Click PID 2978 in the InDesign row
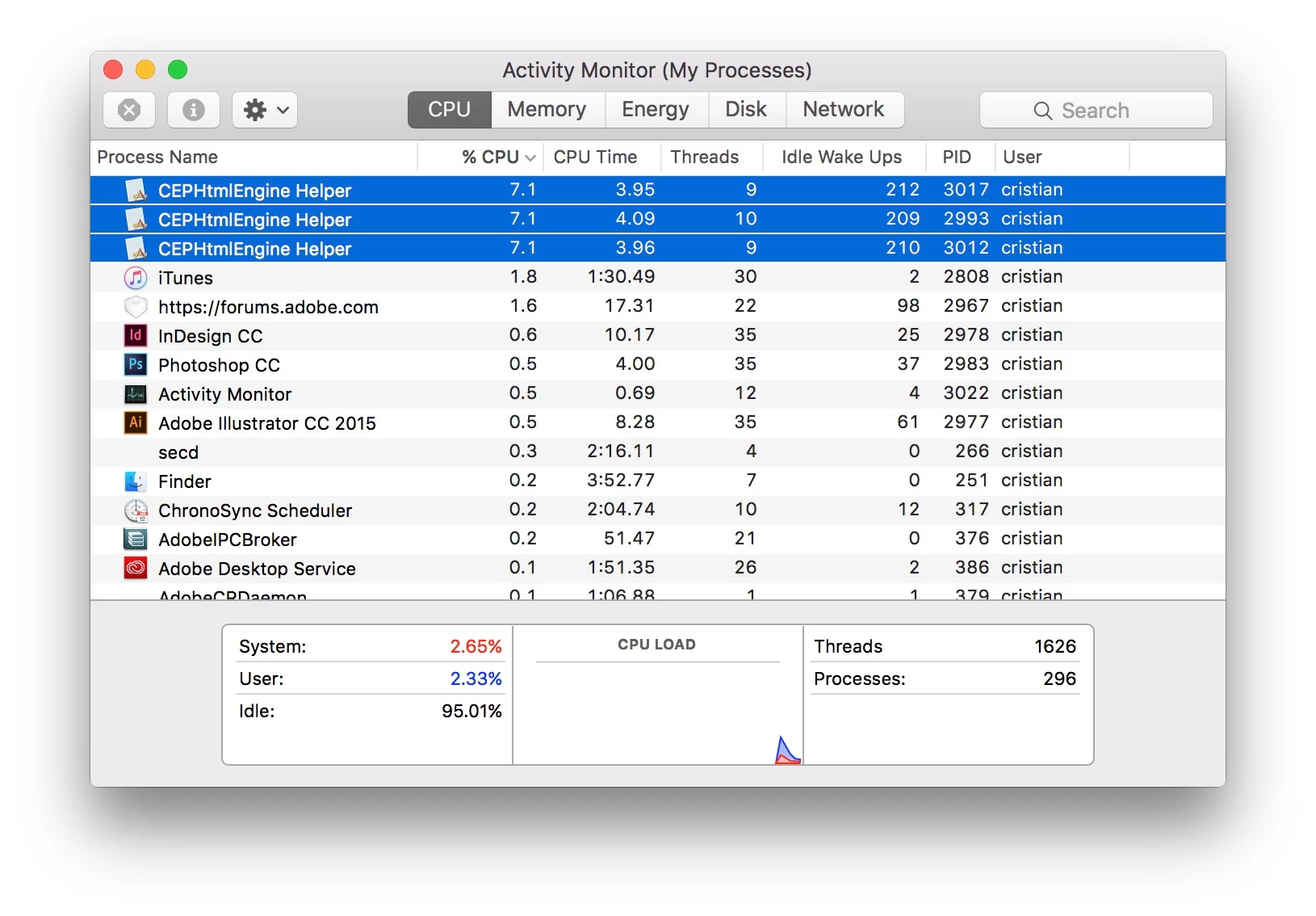 (966, 335)
